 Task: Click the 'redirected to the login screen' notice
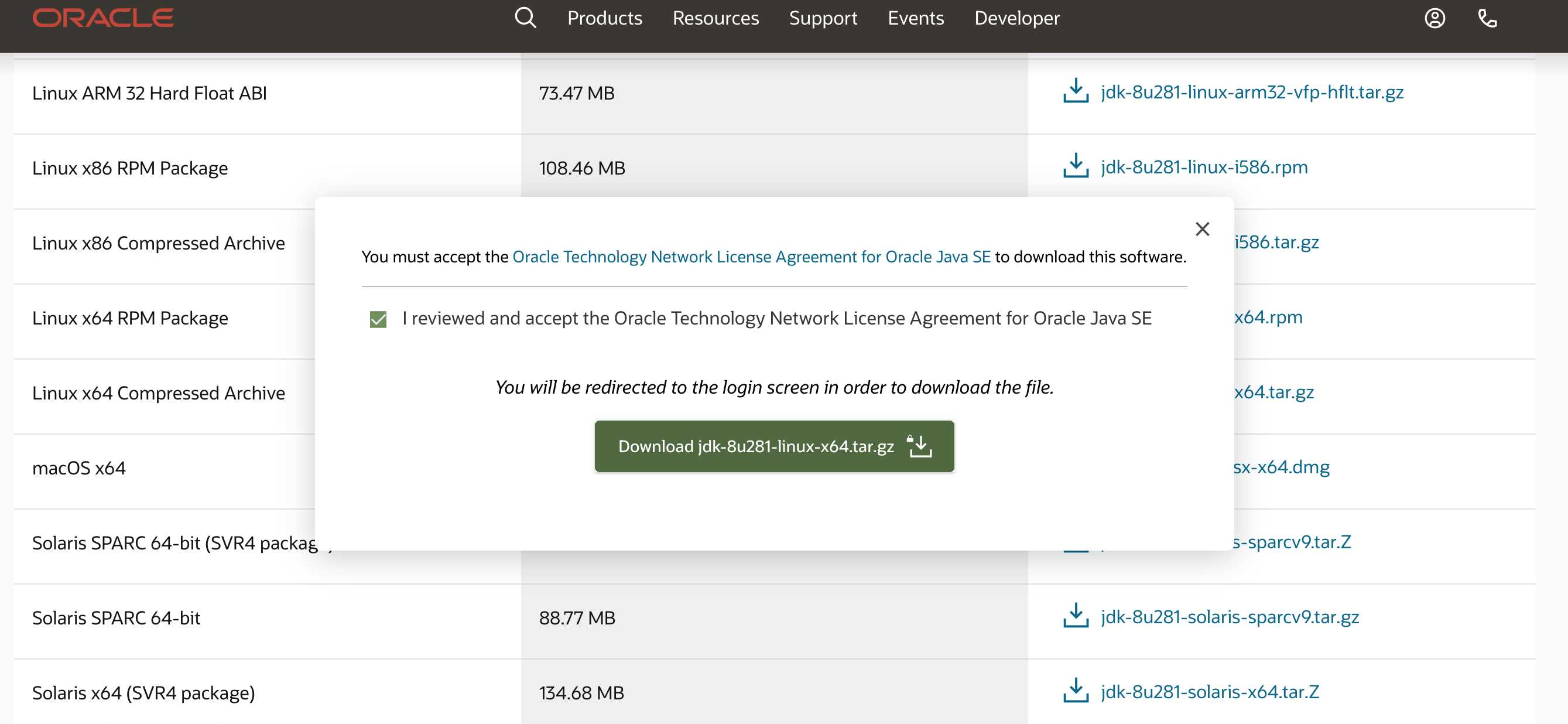click(x=774, y=387)
